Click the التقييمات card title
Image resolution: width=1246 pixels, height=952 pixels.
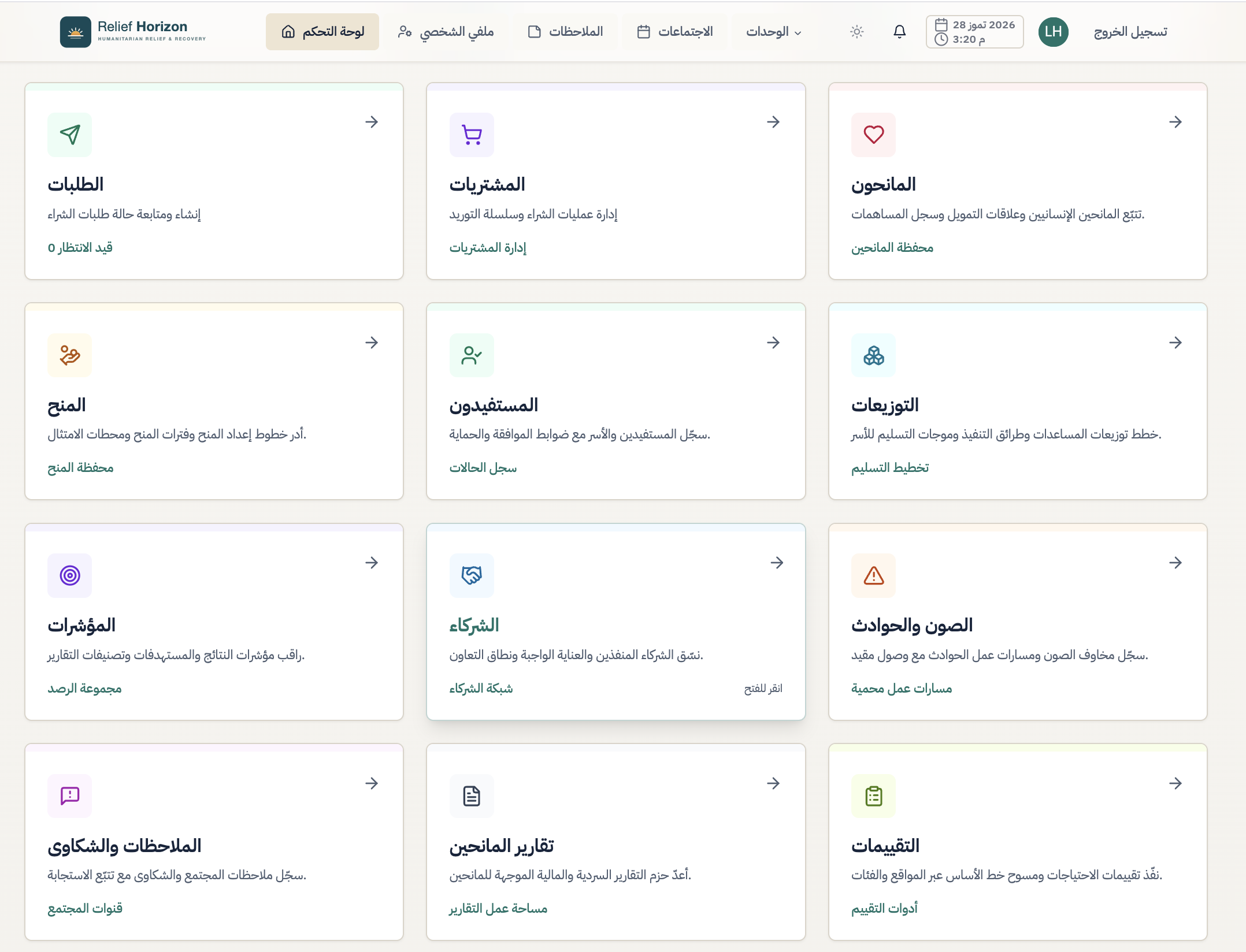pyautogui.click(x=885, y=846)
